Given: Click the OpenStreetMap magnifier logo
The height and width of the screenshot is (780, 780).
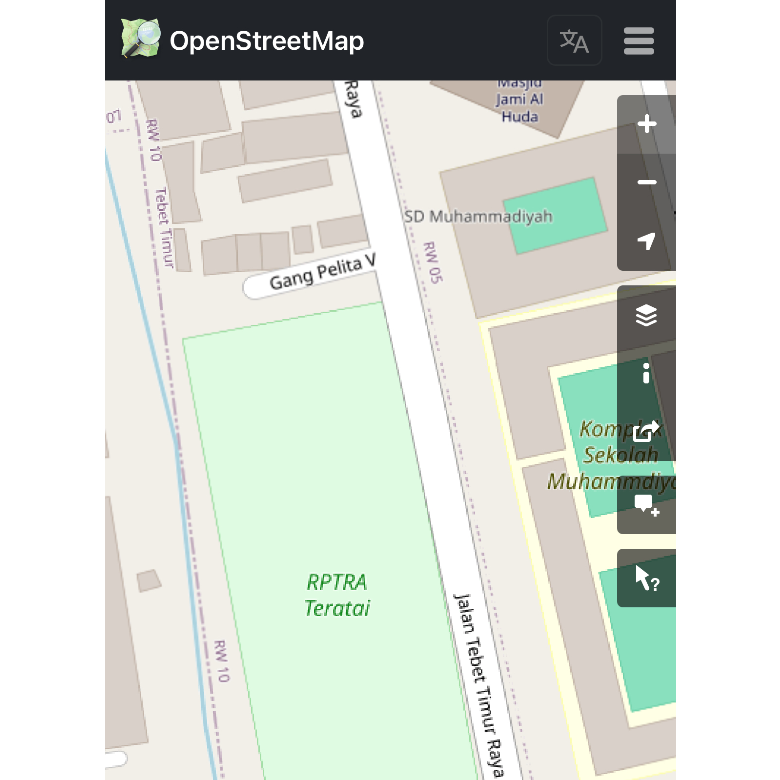Looking at the screenshot, I should pos(141,40).
